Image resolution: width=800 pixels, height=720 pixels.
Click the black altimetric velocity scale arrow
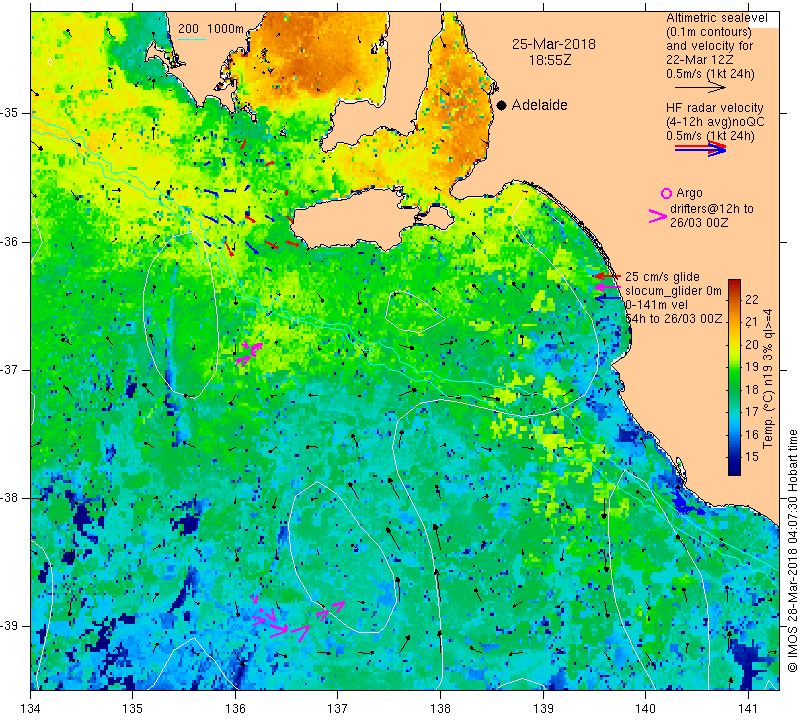tap(700, 88)
